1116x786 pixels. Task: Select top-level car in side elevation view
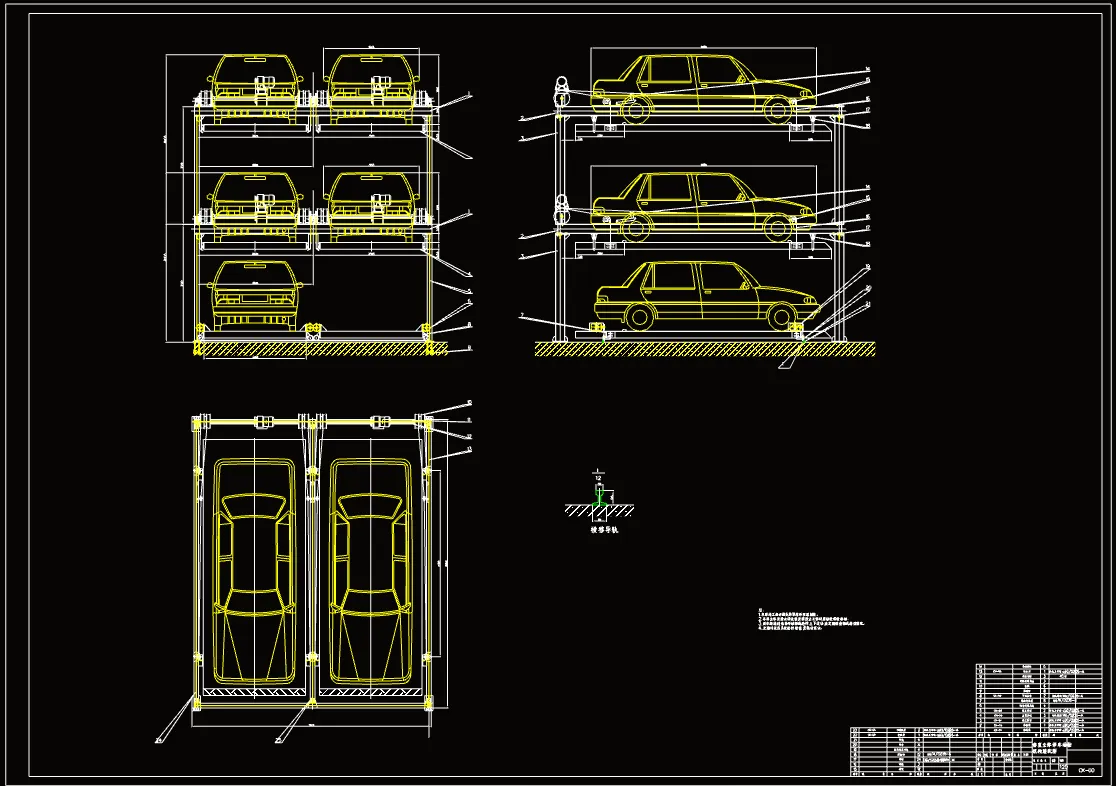[x=703, y=88]
